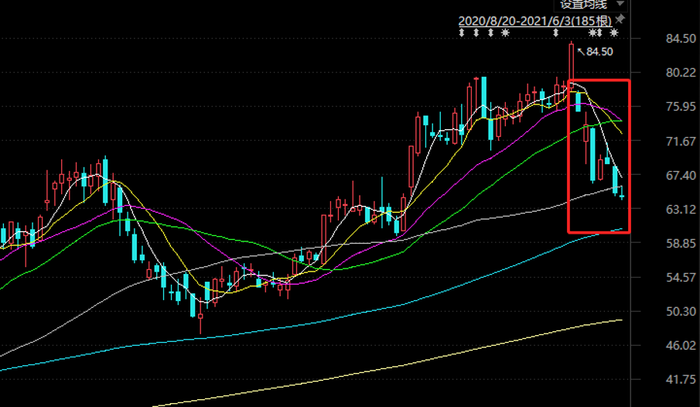Click the leftmost double-arrow event marker
700x407 pixels.
(x=462, y=33)
